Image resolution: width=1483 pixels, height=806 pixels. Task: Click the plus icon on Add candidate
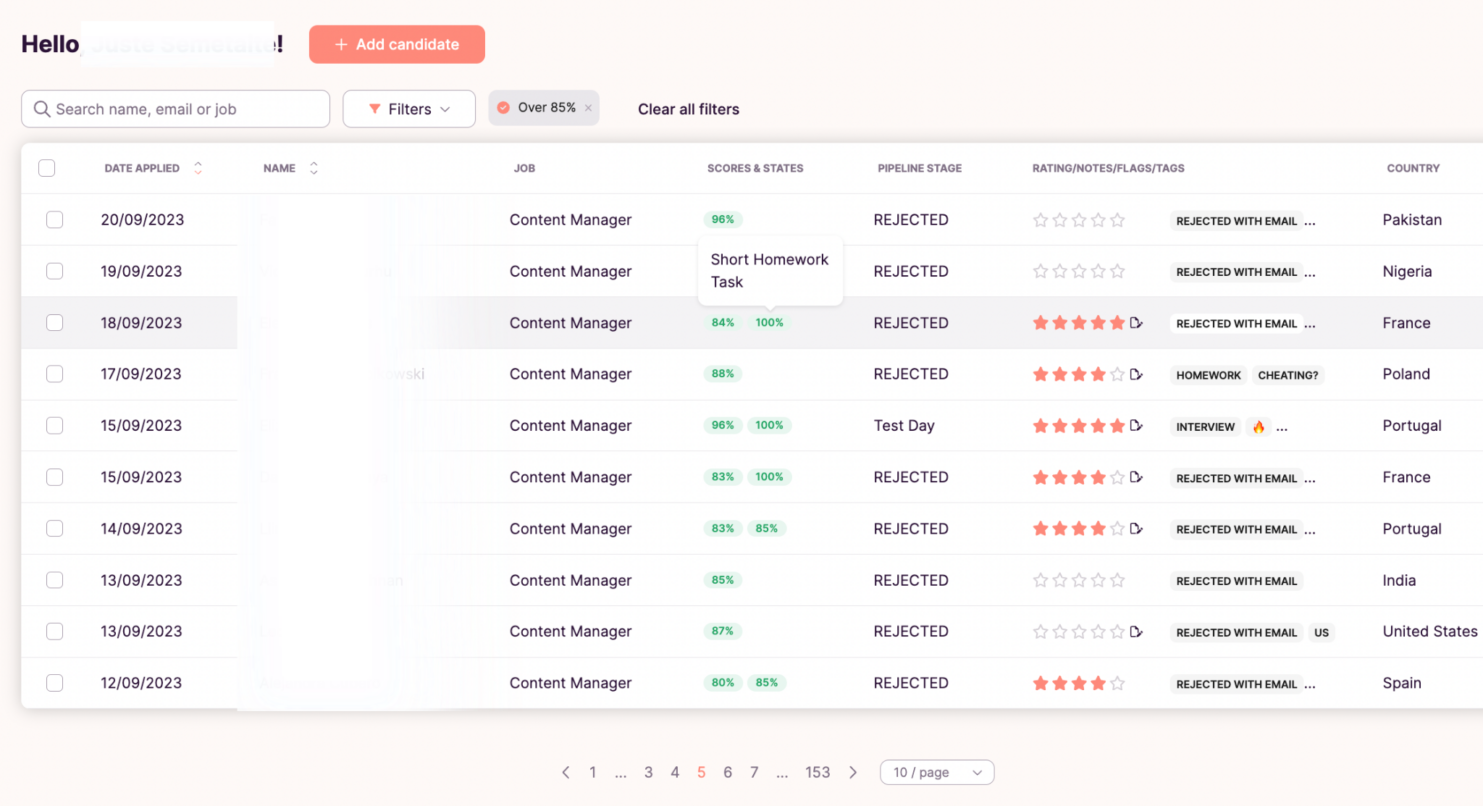(340, 44)
